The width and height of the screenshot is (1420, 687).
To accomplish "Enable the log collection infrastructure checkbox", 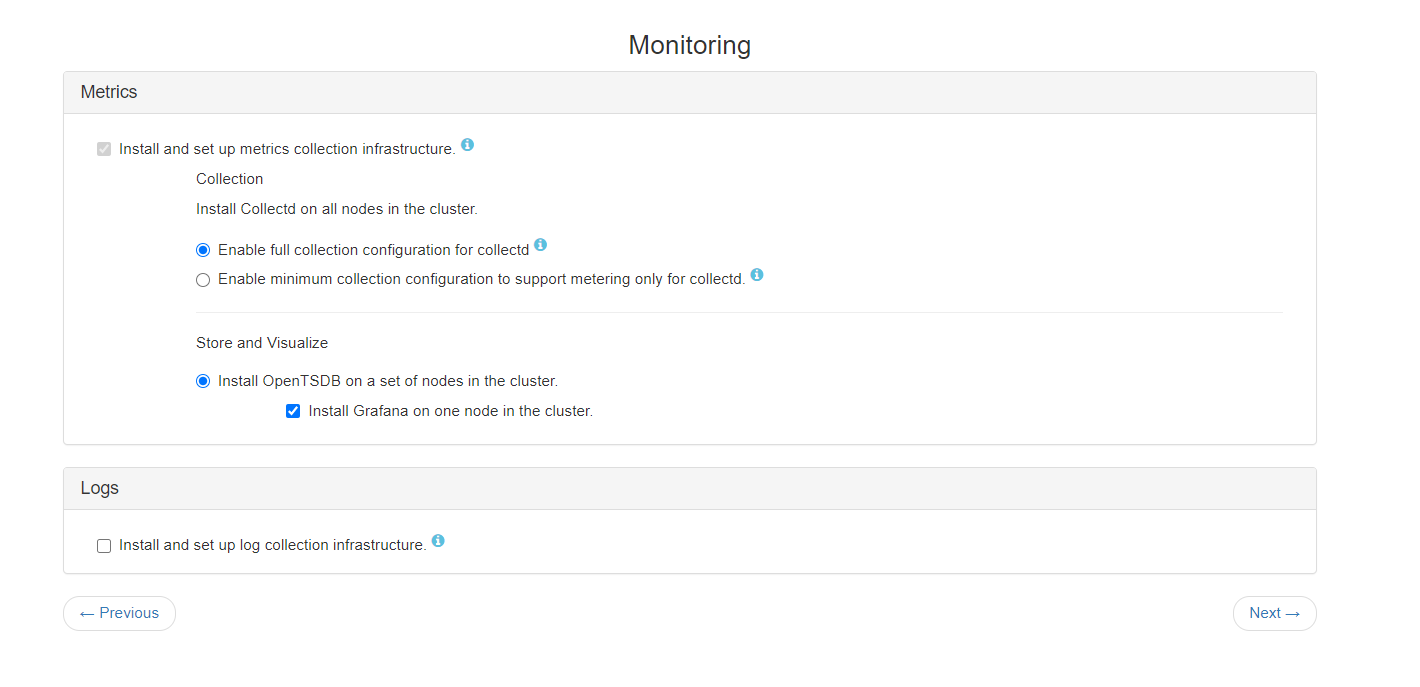I will tap(104, 546).
